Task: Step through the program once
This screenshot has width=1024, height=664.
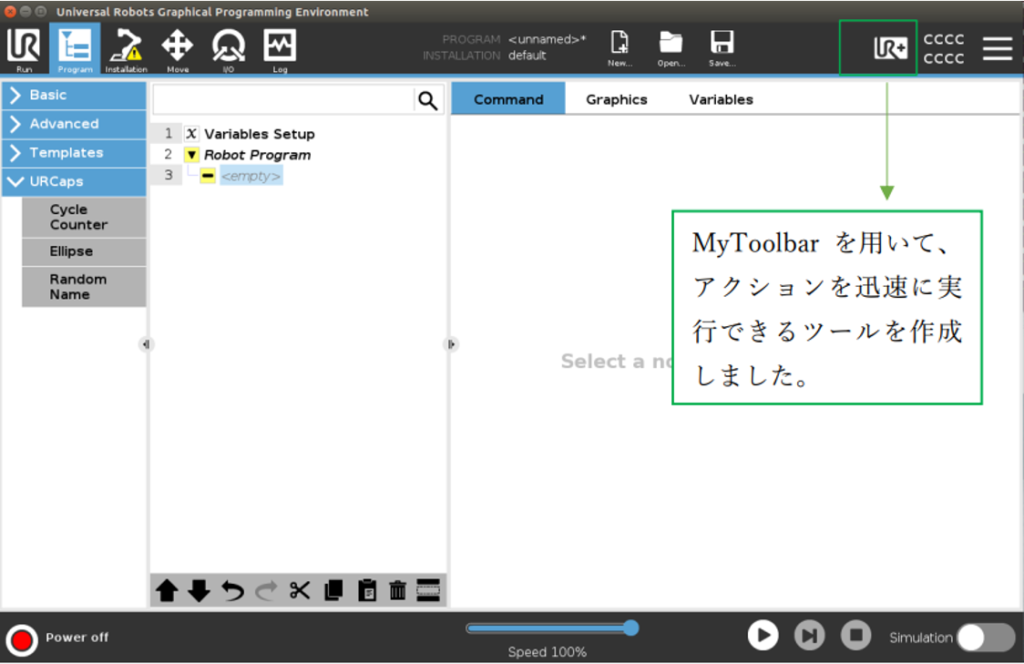Action: 809,635
